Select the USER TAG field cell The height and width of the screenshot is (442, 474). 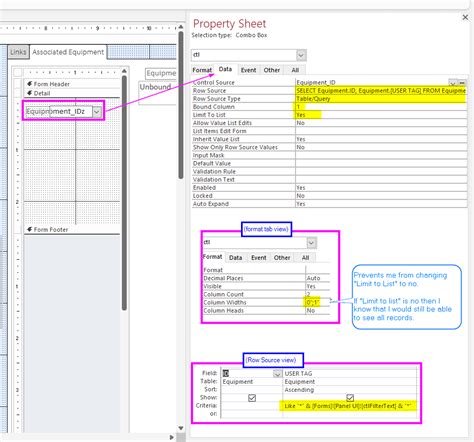349,373
